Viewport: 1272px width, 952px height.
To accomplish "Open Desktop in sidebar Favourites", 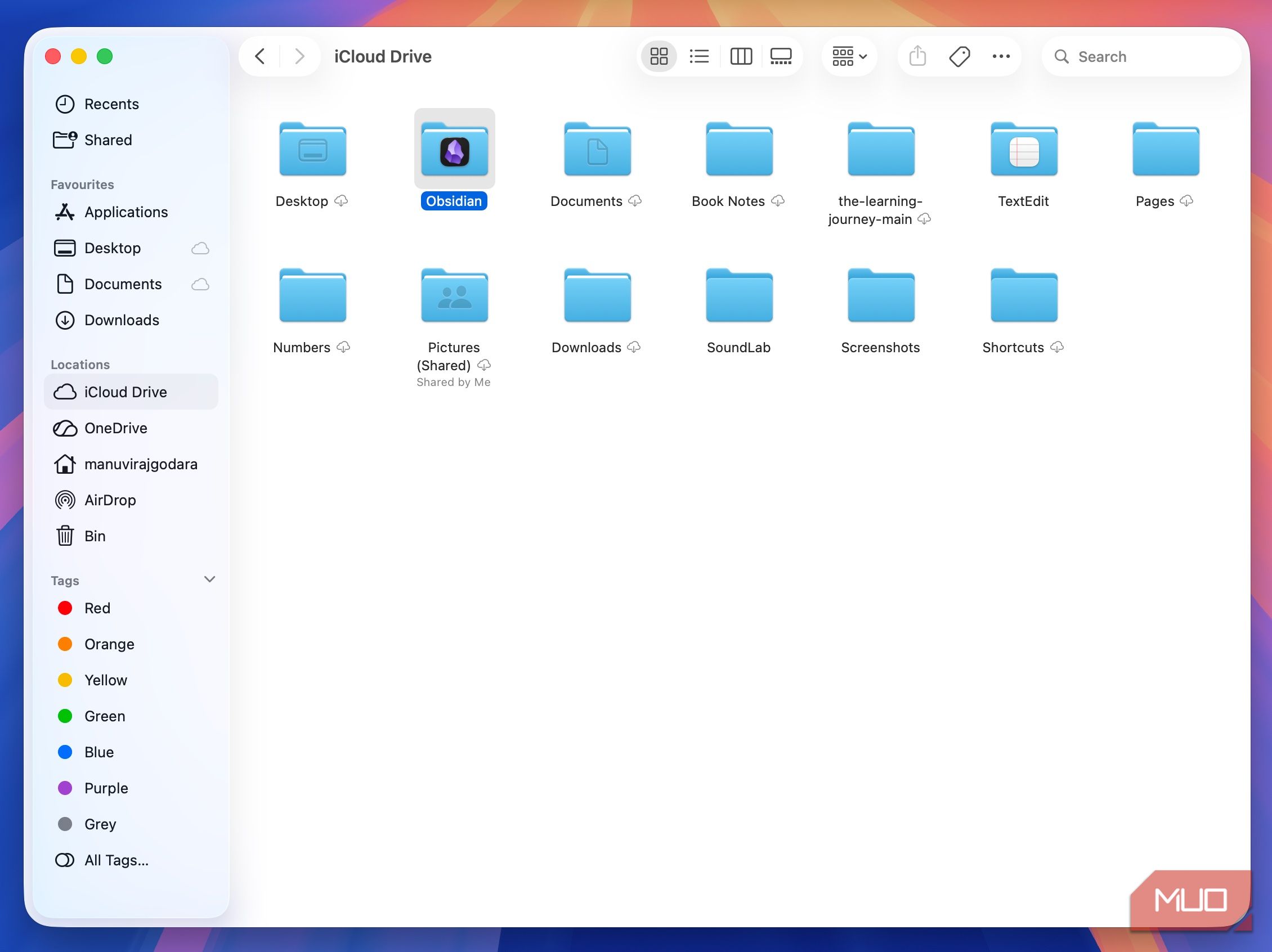I will 131,248.
